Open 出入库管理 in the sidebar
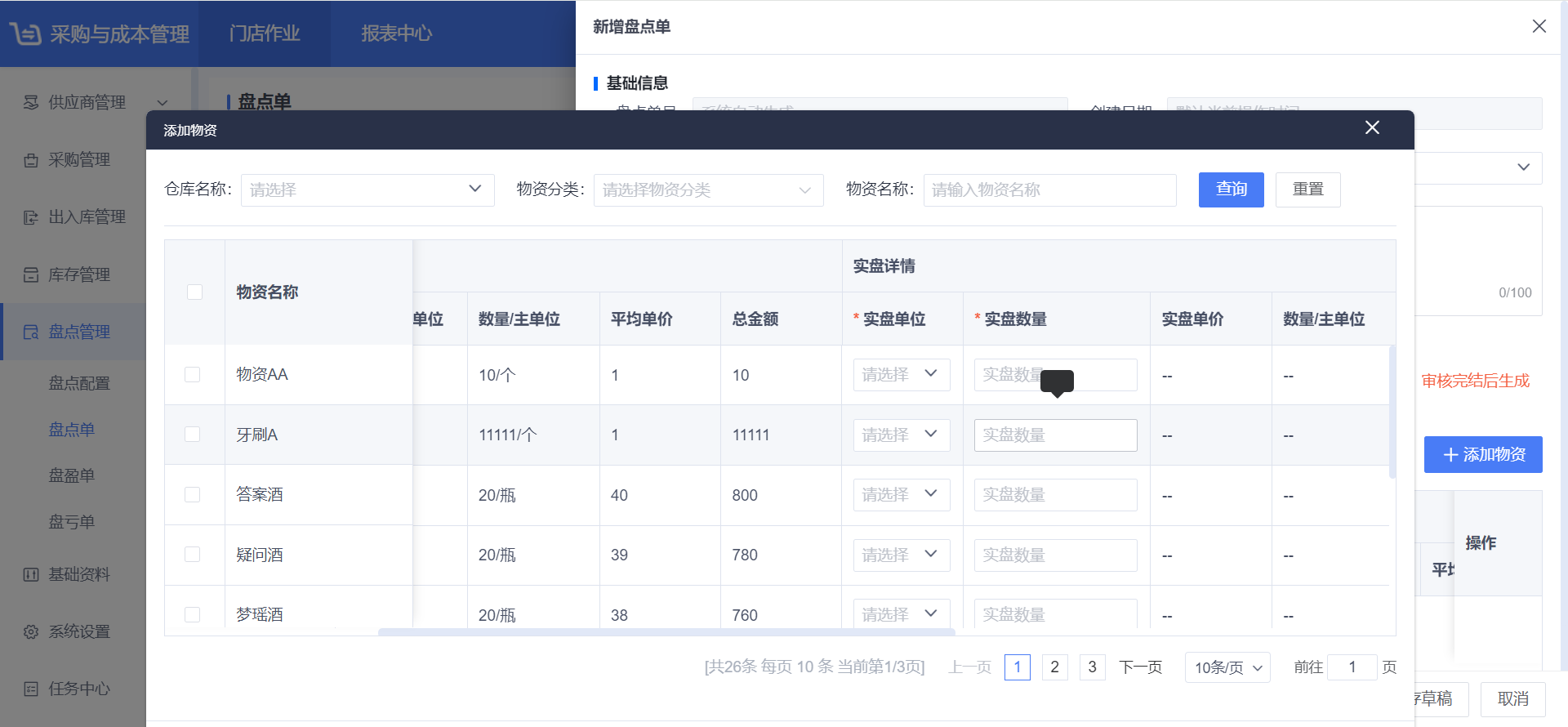Image resolution: width=1568 pixels, height=727 pixels. (x=87, y=217)
